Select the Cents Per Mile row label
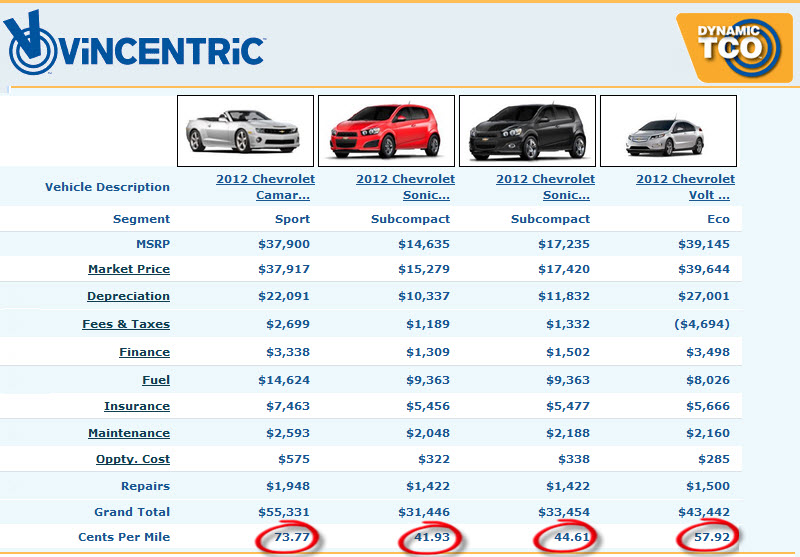This screenshot has height=557, width=800. click(x=124, y=537)
